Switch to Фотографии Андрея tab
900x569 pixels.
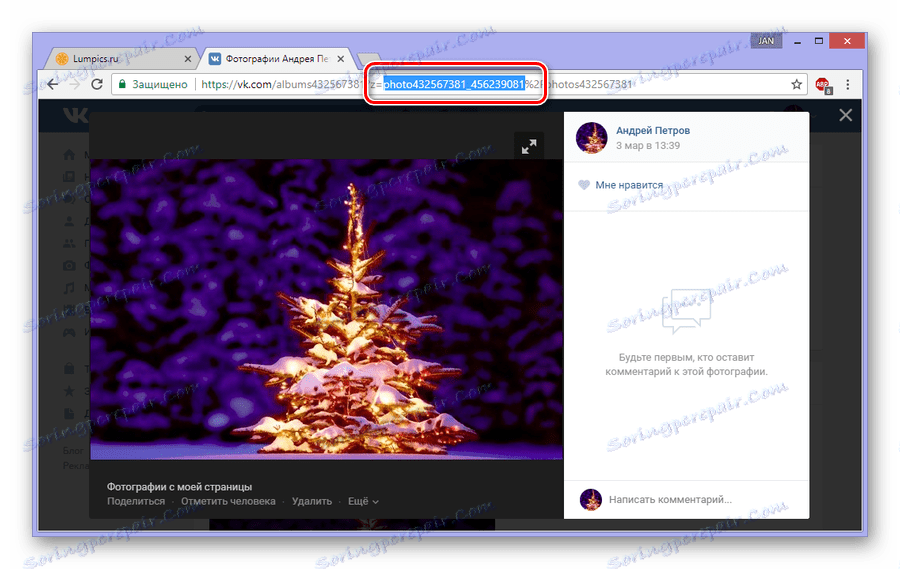pos(277,58)
